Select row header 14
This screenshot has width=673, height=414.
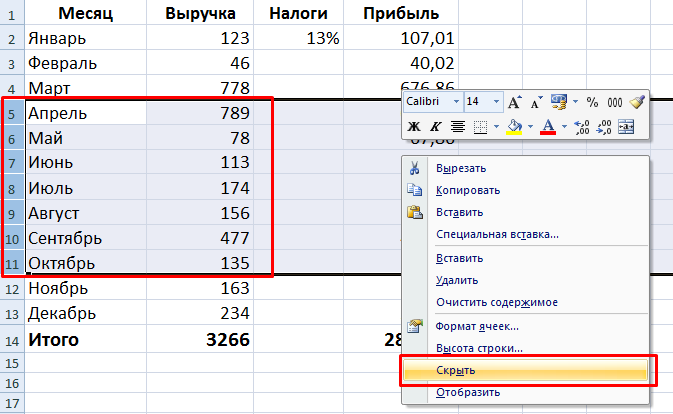coord(12,340)
